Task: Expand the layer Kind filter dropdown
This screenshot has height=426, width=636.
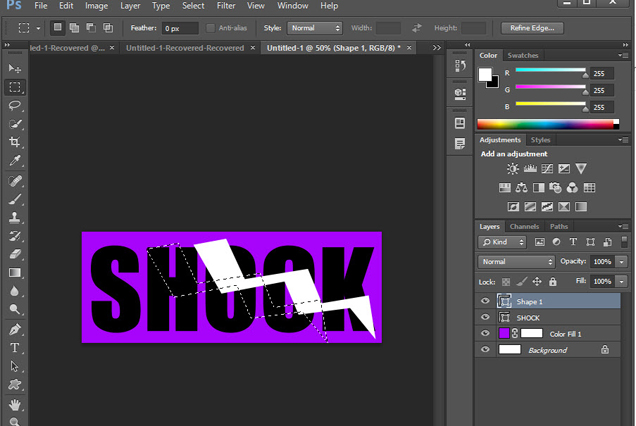Action: (x=502, y=242)
